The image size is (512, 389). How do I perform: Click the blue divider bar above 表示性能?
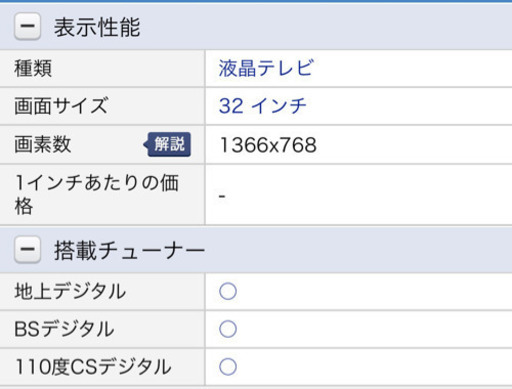pyautogui.click(x=256, y=1)
